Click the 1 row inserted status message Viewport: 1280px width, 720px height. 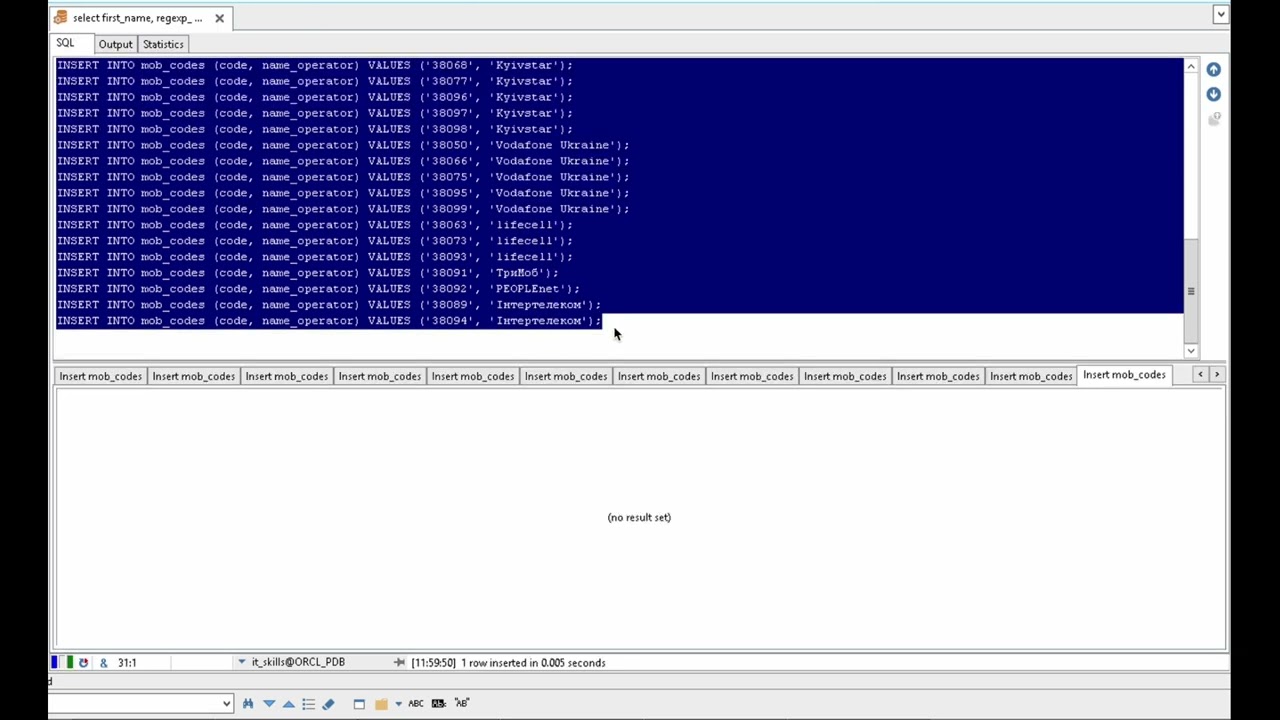point(533,662)
